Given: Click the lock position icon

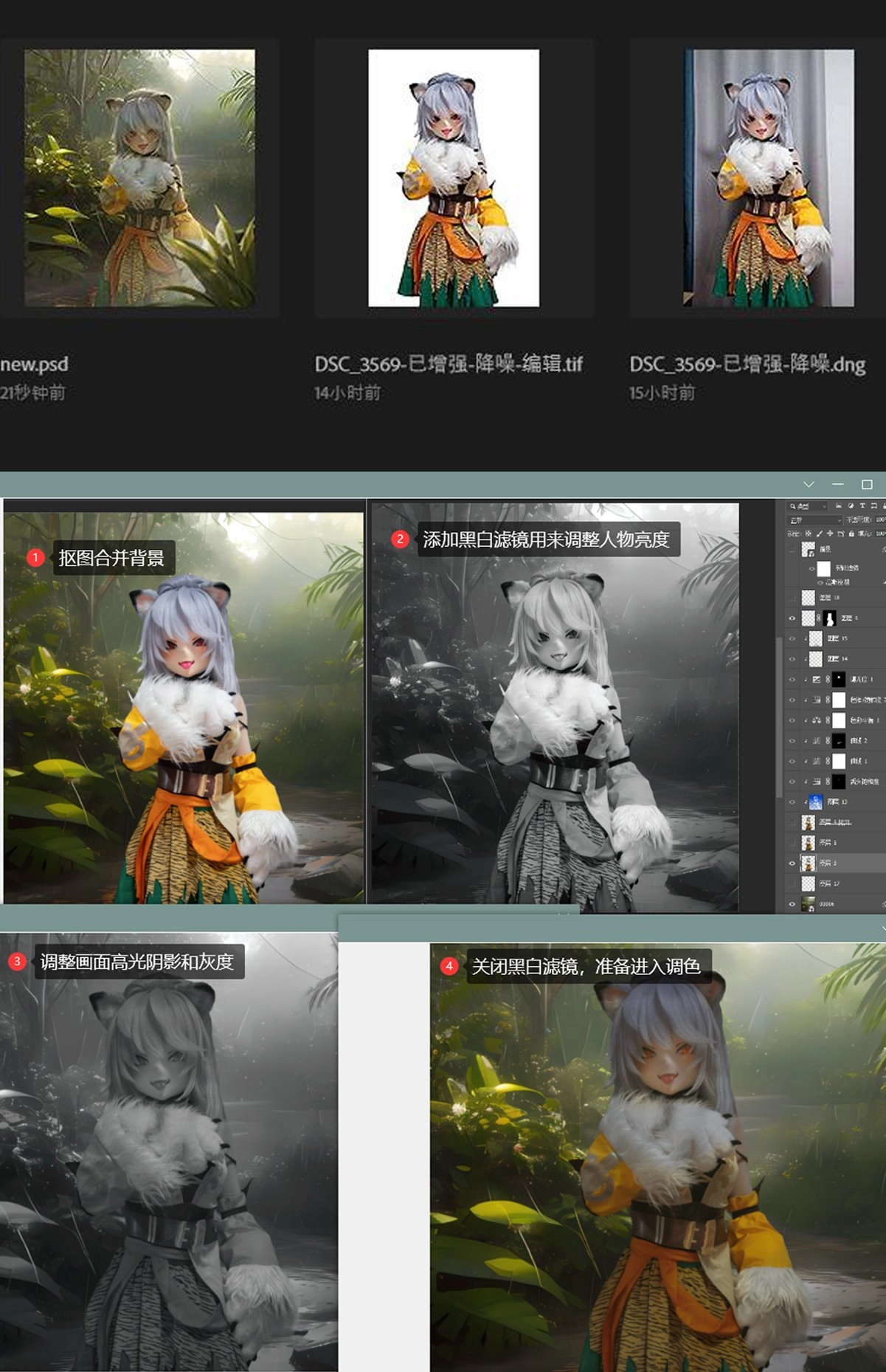Looking at the screenshot, I should pos(830,534).
